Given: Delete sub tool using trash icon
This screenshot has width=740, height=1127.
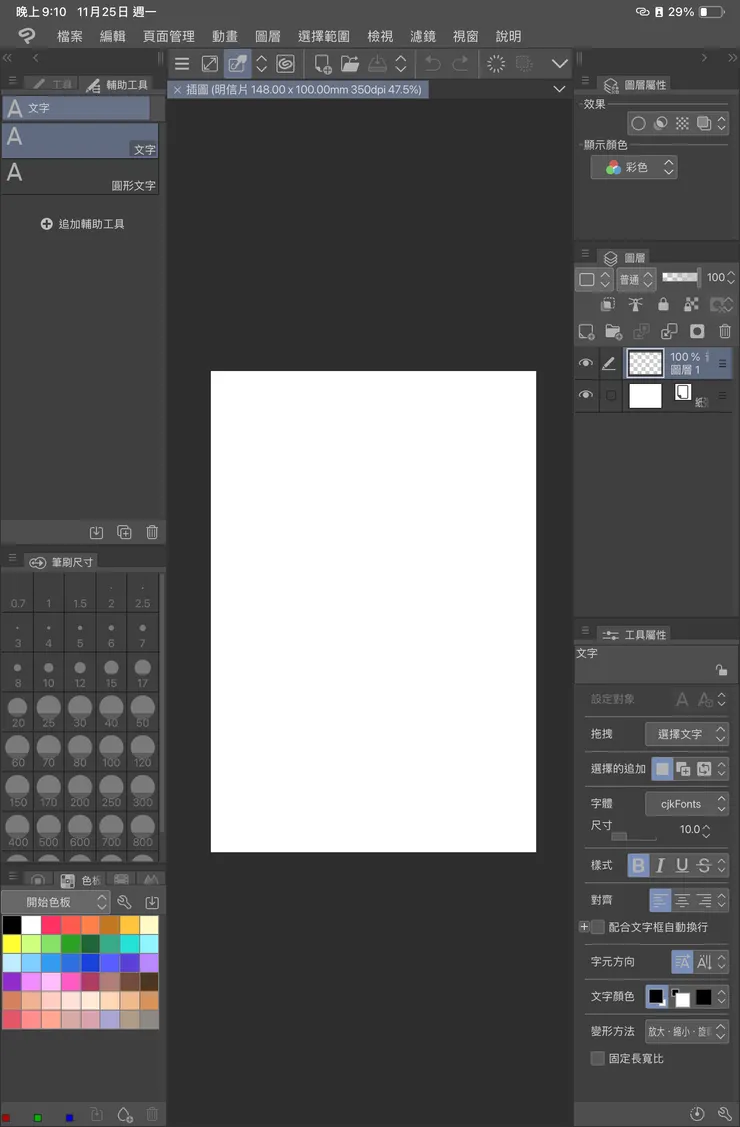Looking at the screenshot, I should pyautogui.click(x=152, y=533).
